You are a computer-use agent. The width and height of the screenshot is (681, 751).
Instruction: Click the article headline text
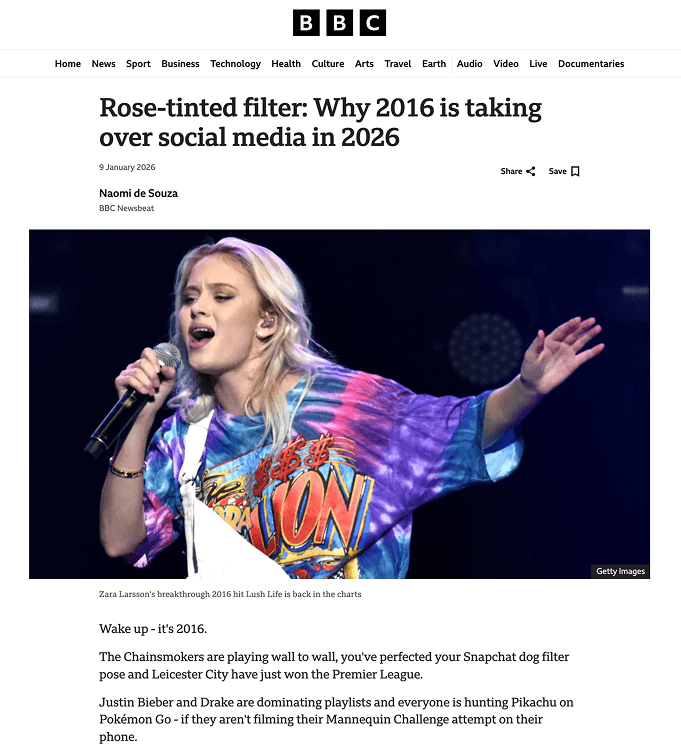320,122
